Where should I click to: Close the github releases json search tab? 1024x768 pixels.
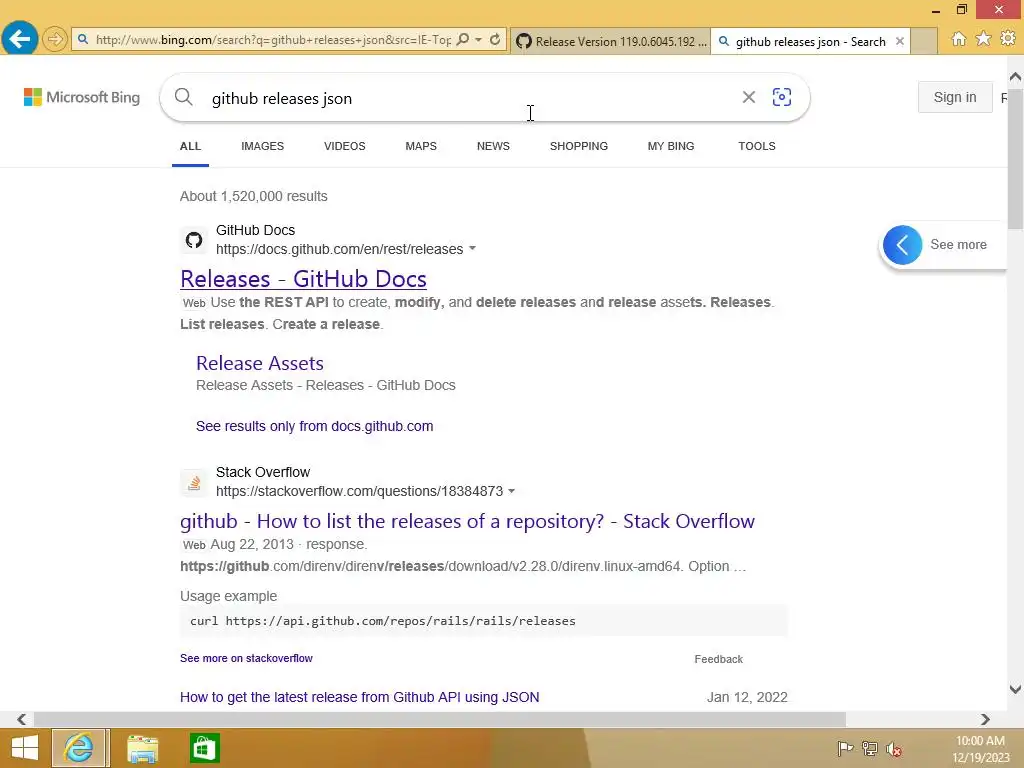(x=899, y=41)
